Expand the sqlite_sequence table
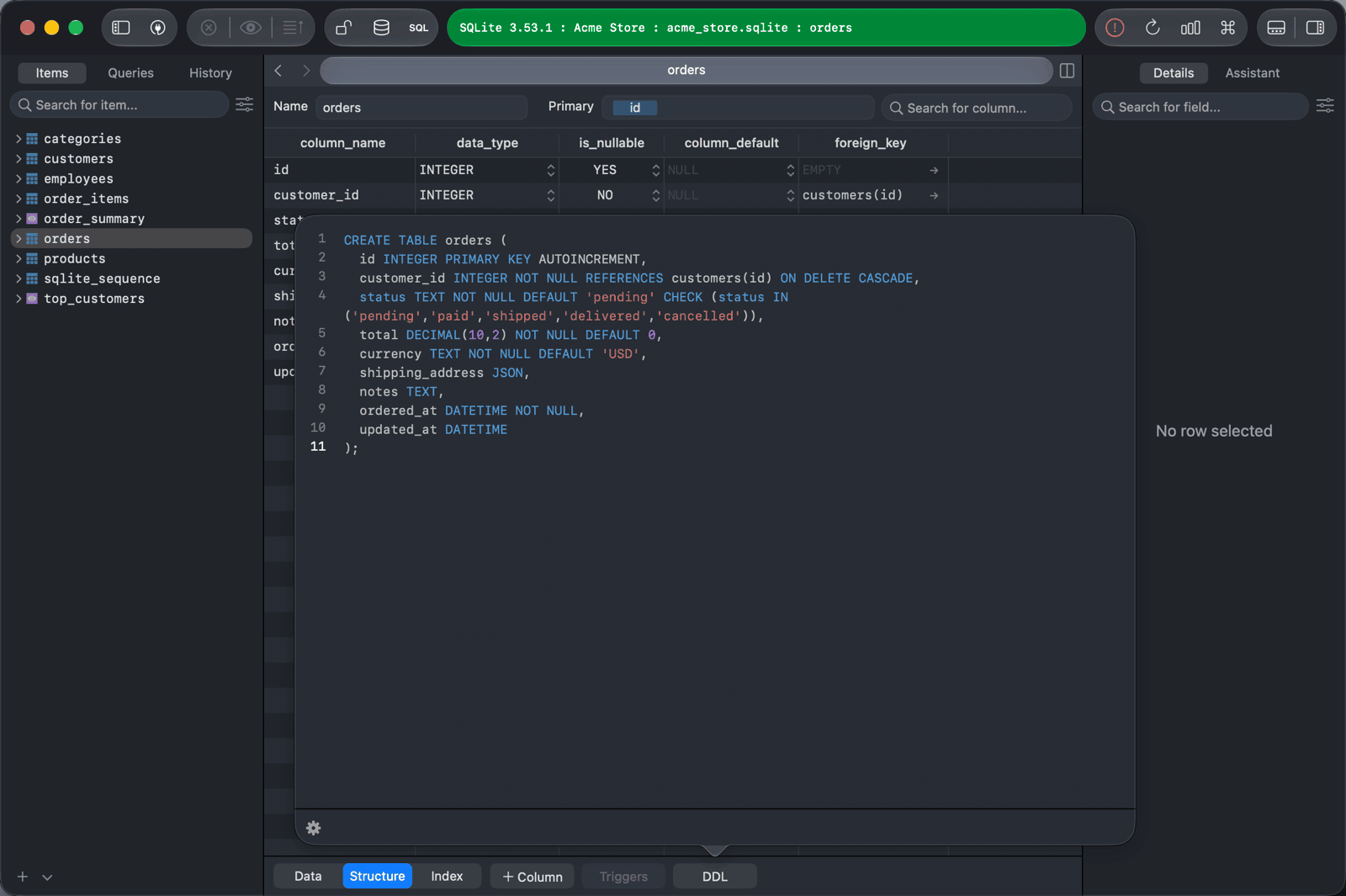1346x896 pixels. pos(19,278)
